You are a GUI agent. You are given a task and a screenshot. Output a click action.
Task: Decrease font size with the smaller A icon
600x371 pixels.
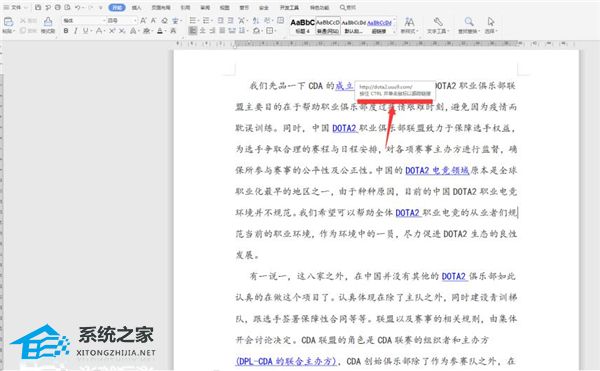[x=153, y=20]
